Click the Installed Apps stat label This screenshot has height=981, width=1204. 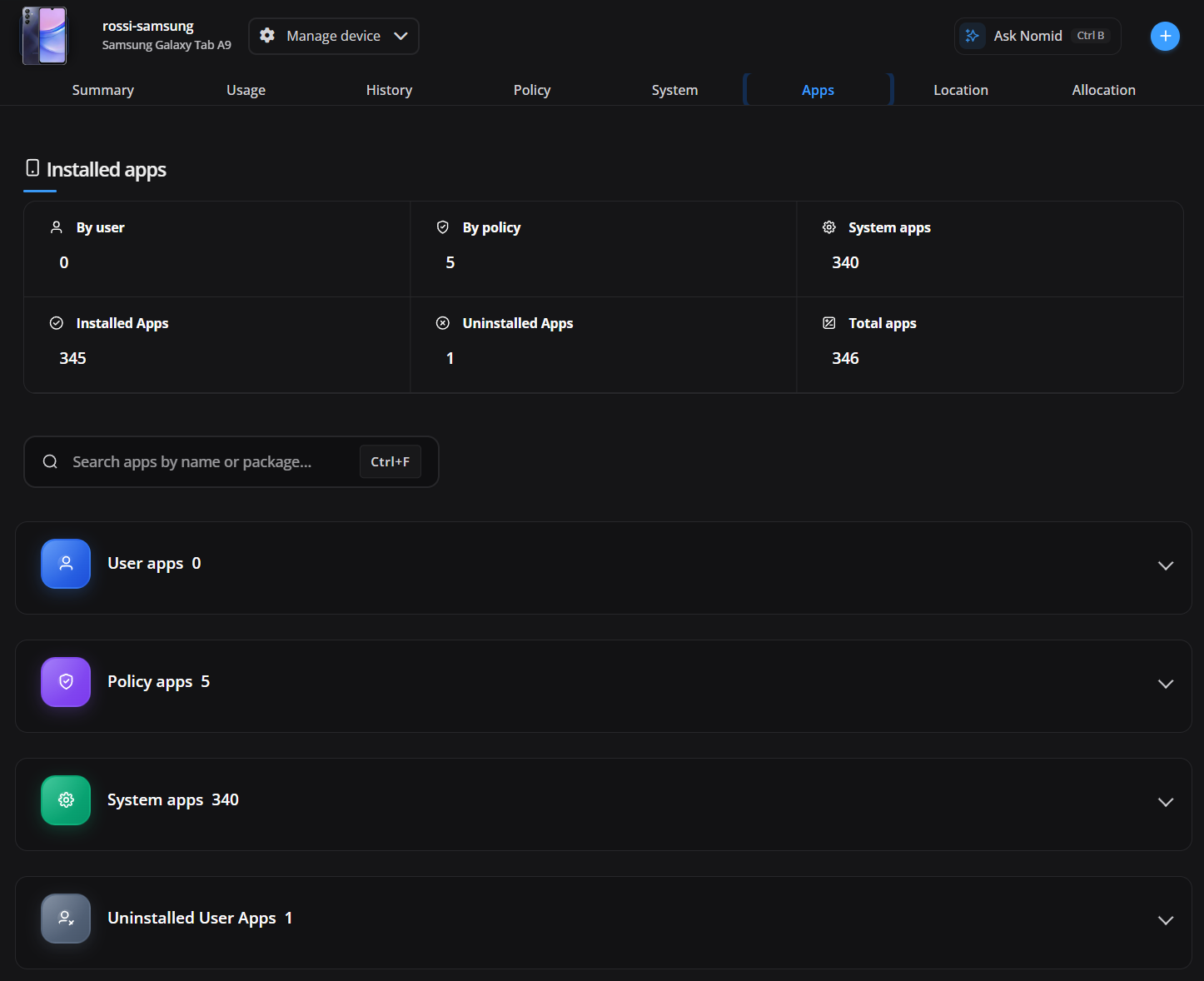pos(122,323)
